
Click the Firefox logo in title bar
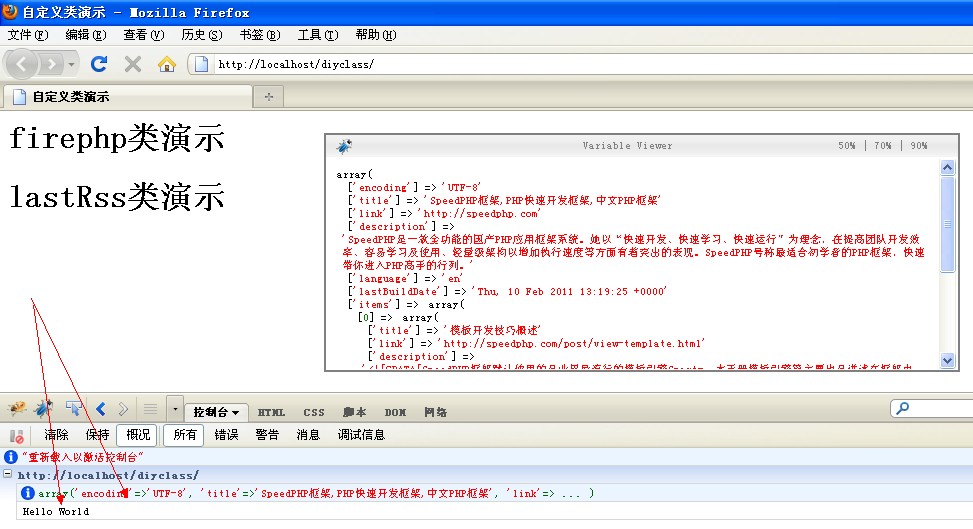click(10, 11)
